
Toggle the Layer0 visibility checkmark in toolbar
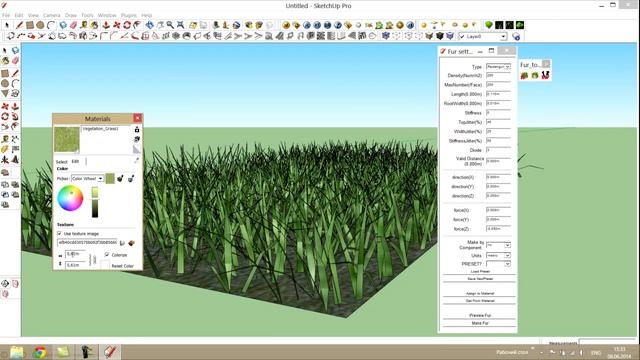[462, 36]
